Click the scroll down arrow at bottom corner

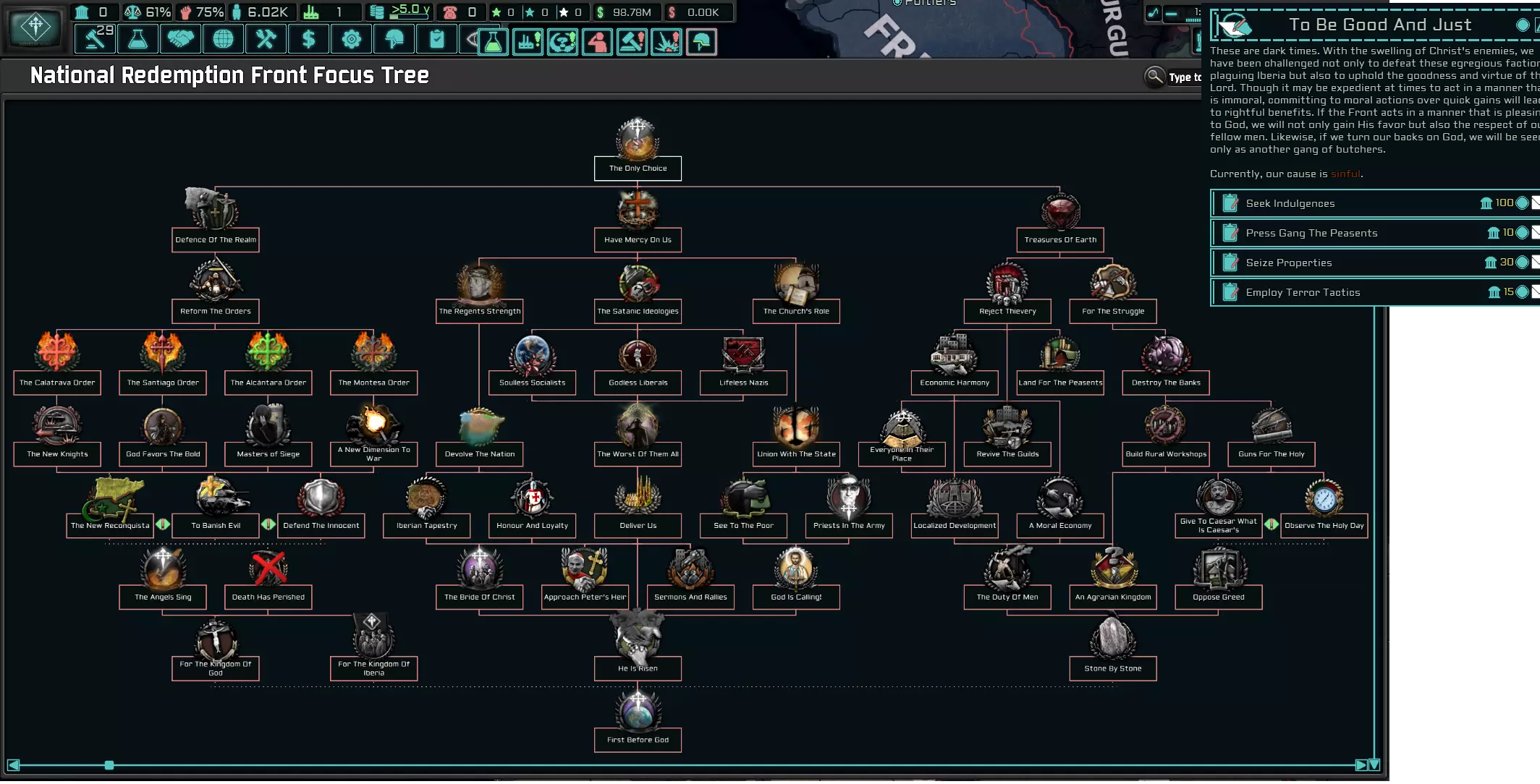pyautogui.click(x=1374, y=765)
